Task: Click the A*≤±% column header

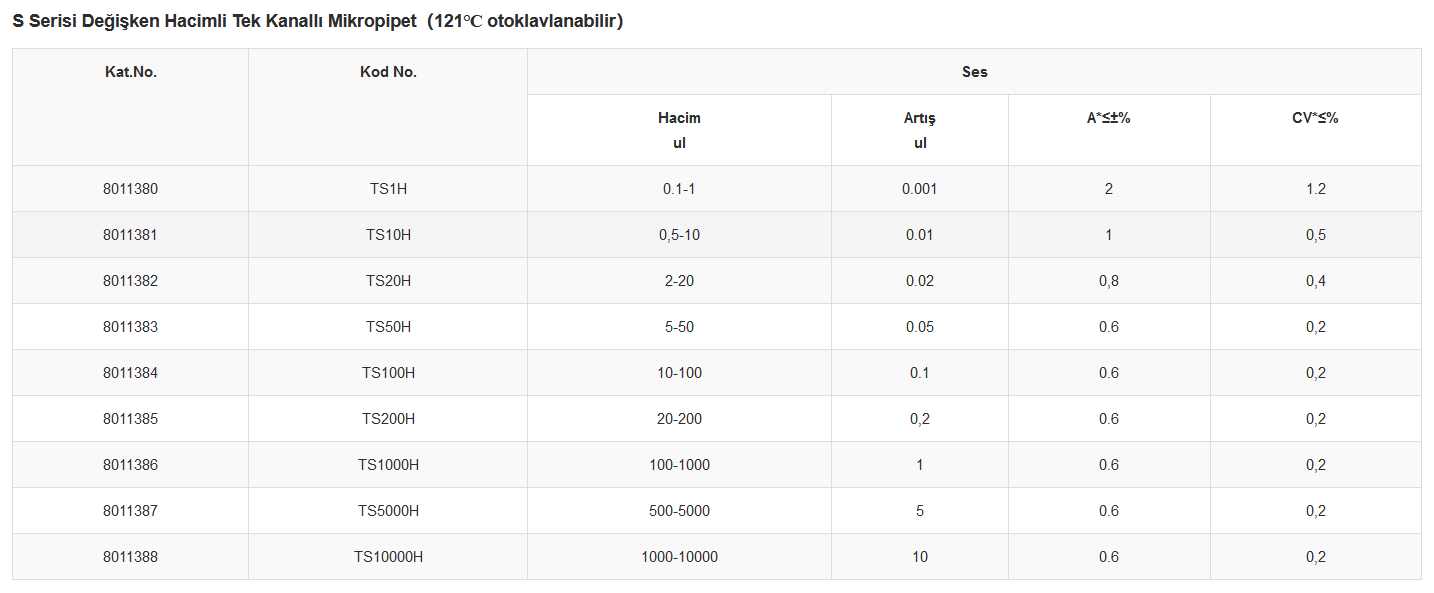Action: pyautogui.click(x=1109, y=130)
